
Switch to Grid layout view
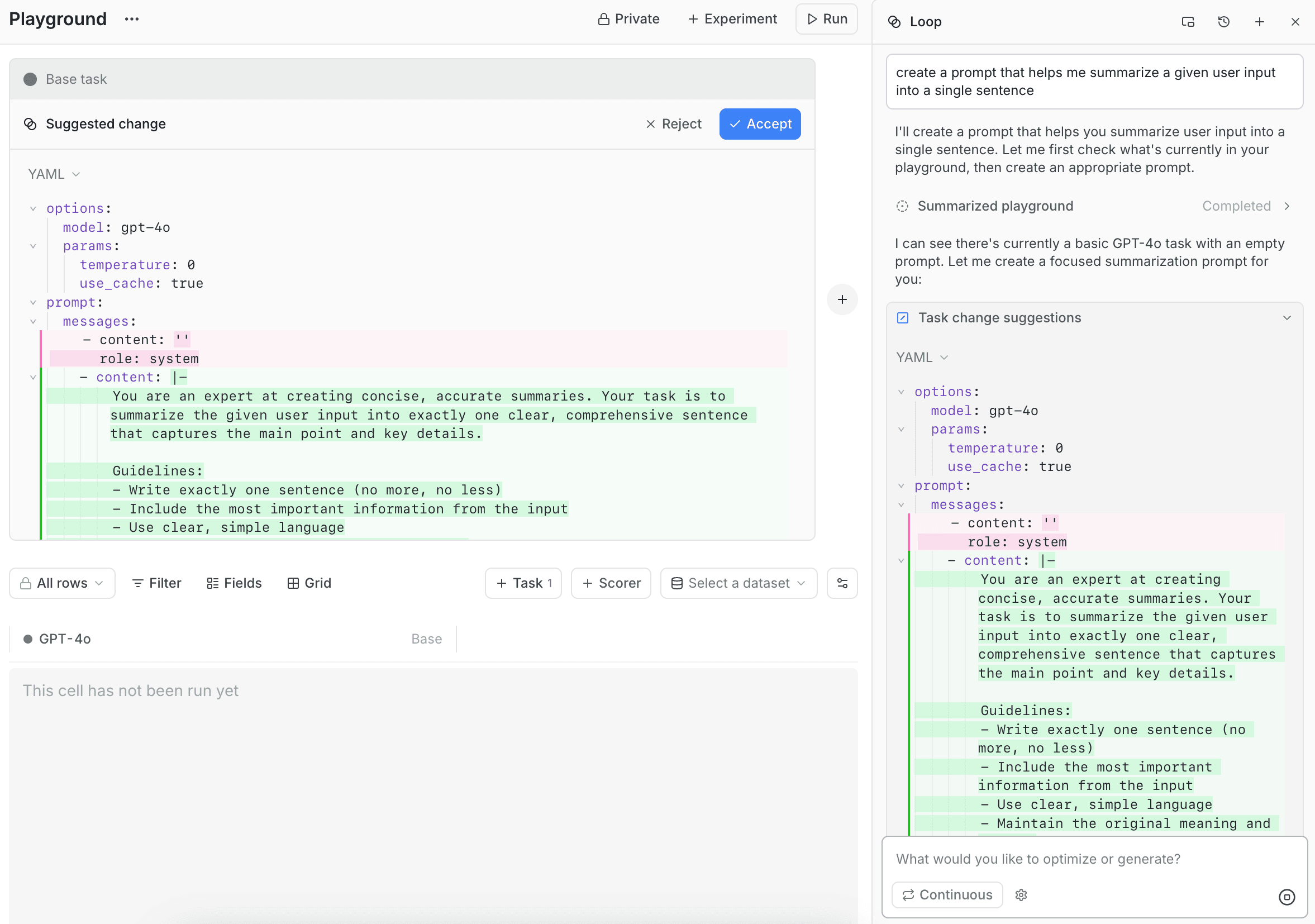pyautogui.click(x=309, y=583)
